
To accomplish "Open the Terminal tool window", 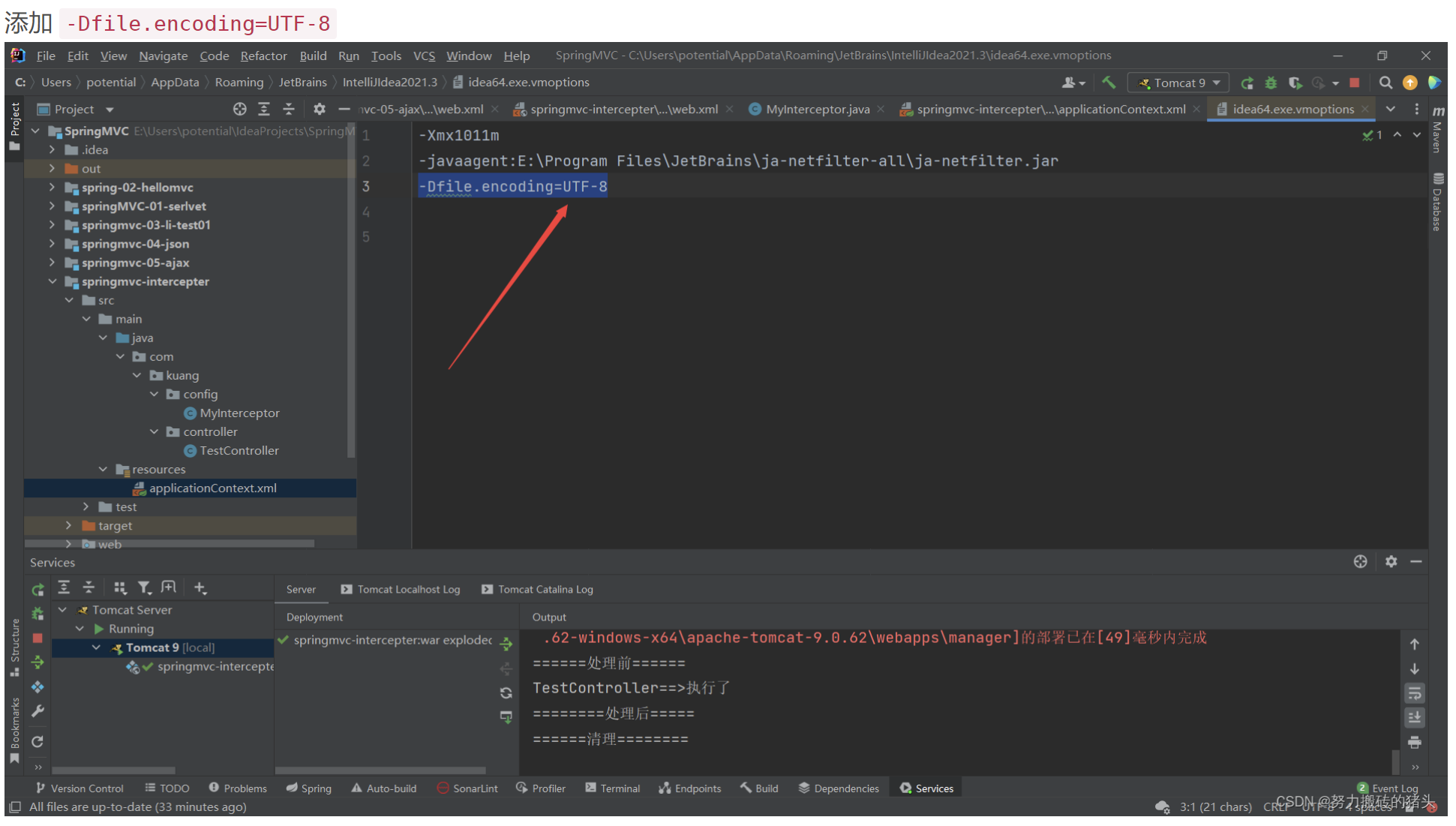I will [612, 788].
